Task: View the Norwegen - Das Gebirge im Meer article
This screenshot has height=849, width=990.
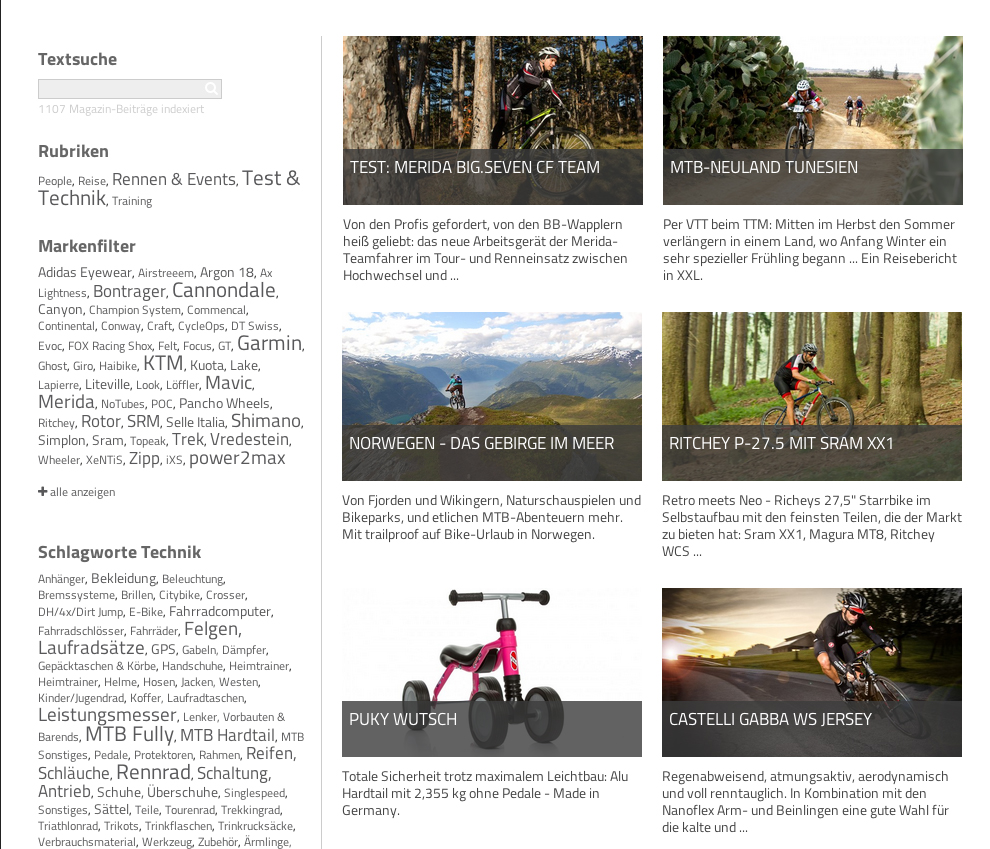Action: coord(492,396)
